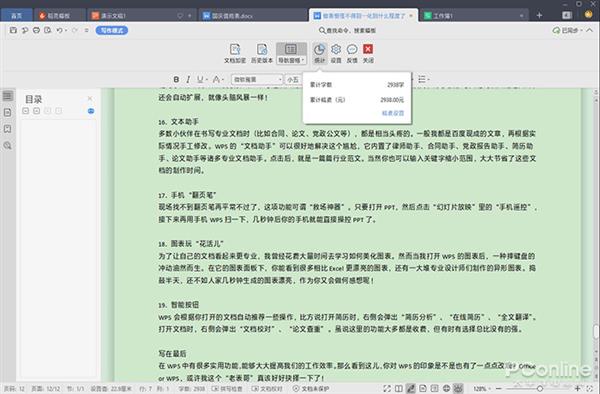
Task: Click the first expand-level icon under 目录
Action: coord(26,111)
